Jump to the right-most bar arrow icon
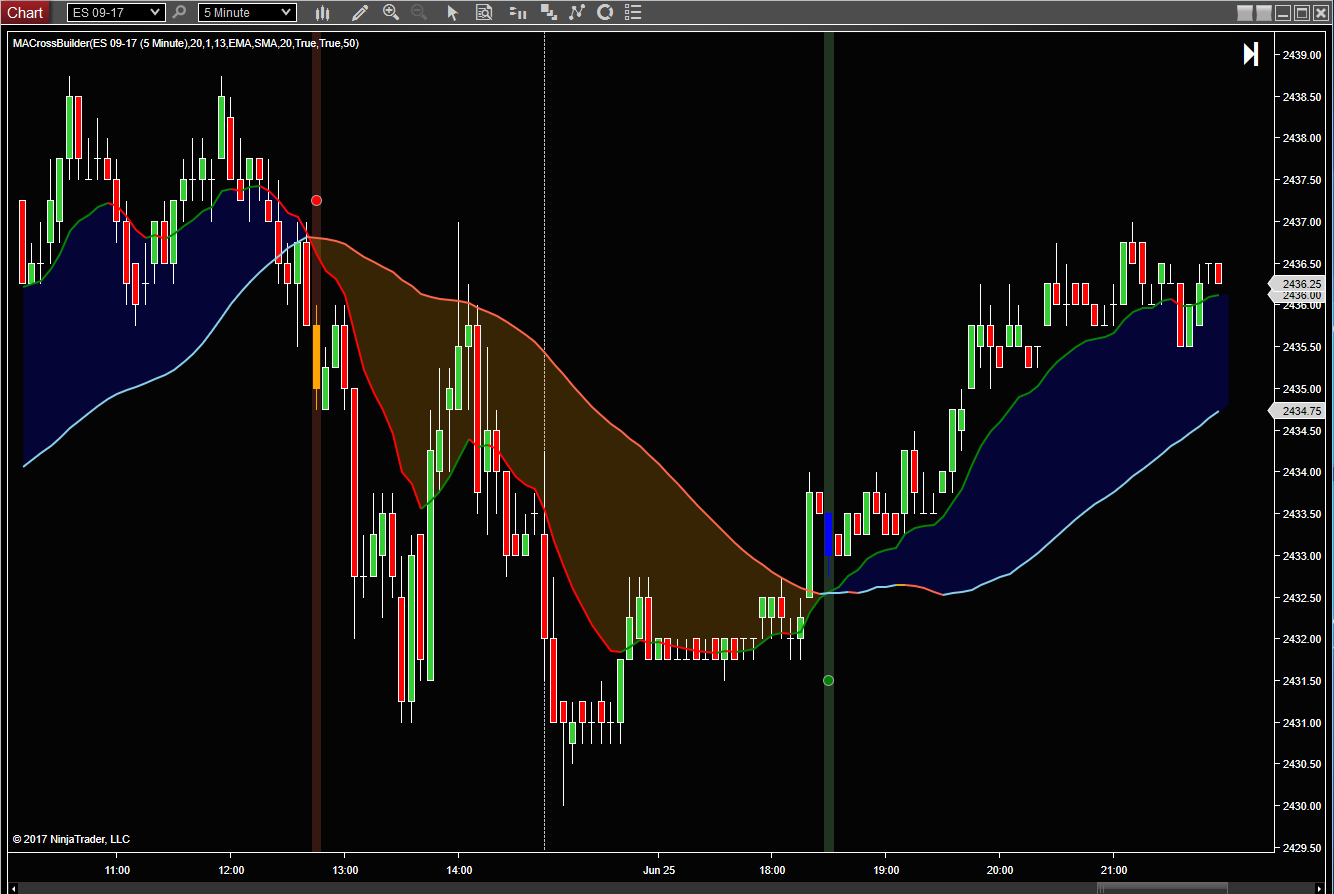Viewport: 1334px width, 894px height. (x=1250, y=54)
